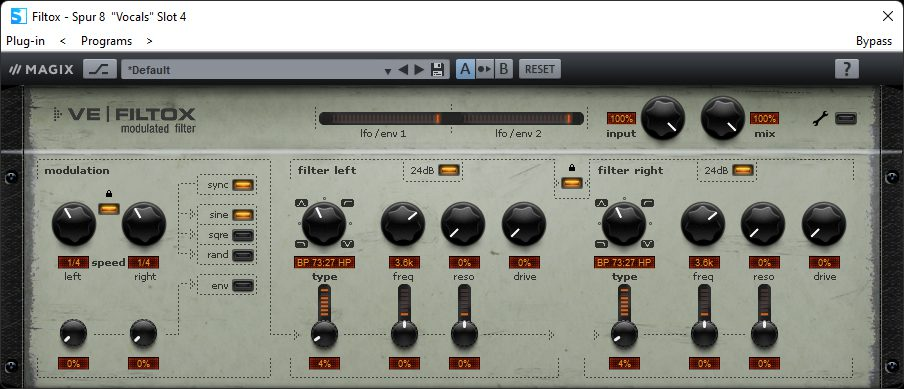Click the mix 100% value display
This screenshot has height=389, width=904.
764,119
